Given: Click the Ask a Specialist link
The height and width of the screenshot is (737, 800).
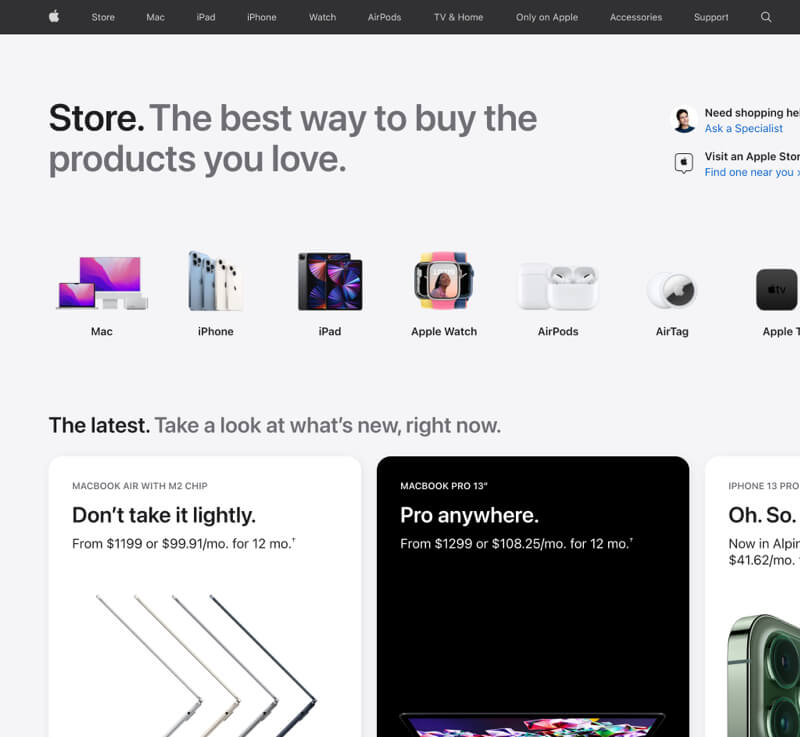Looking at the screenshot, I should click(x=743, y=129).
